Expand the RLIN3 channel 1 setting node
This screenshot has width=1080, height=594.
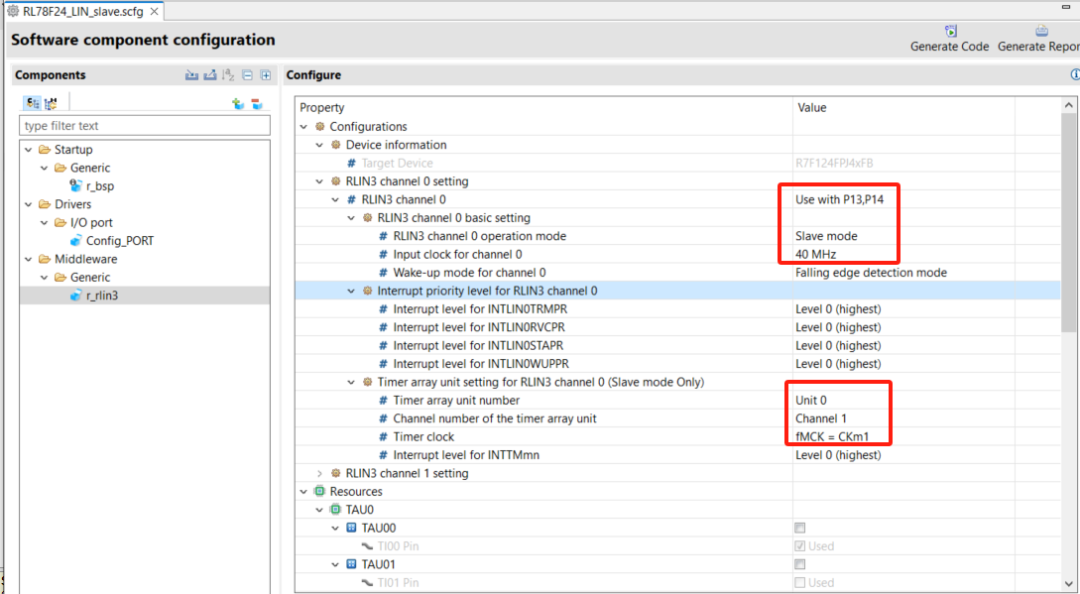320,473
